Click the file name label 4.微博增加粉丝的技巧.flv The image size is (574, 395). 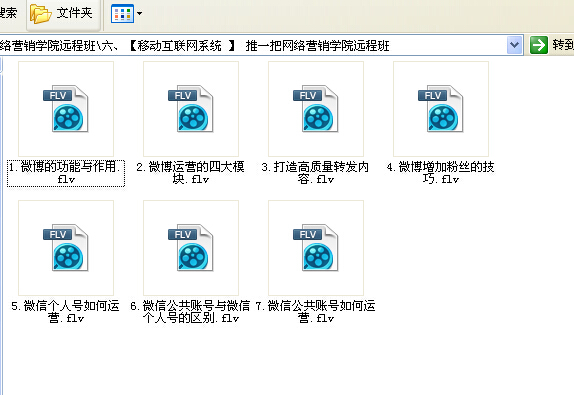441,173
